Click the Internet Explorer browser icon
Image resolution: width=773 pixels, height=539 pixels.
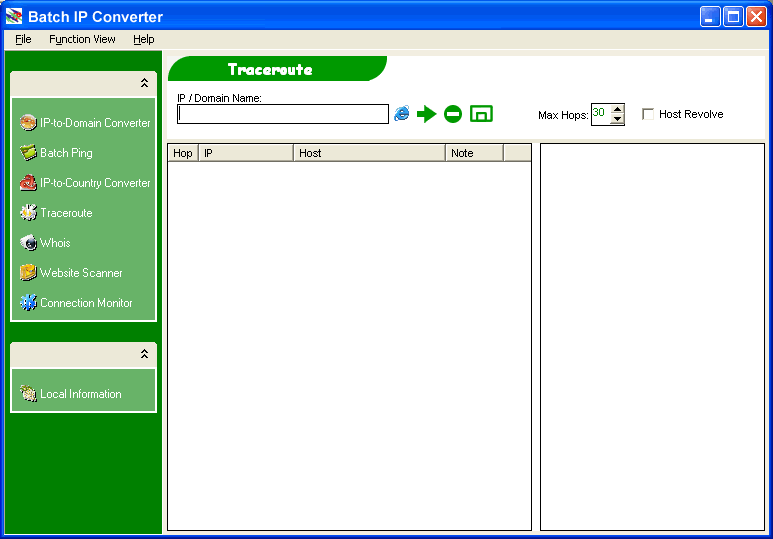coord(402,113)
